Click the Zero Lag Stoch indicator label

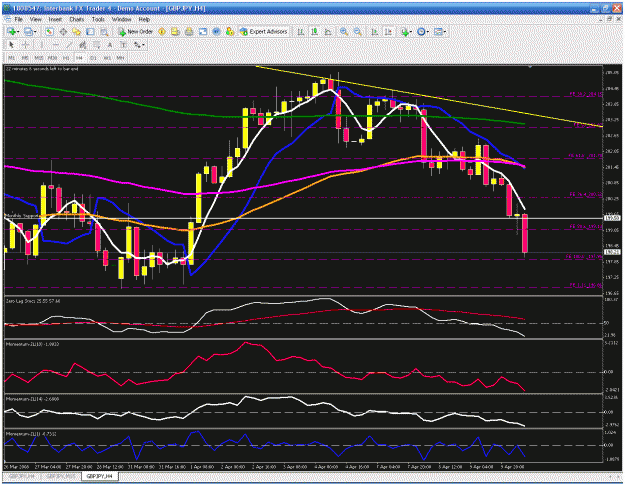(x=33, y=301)
